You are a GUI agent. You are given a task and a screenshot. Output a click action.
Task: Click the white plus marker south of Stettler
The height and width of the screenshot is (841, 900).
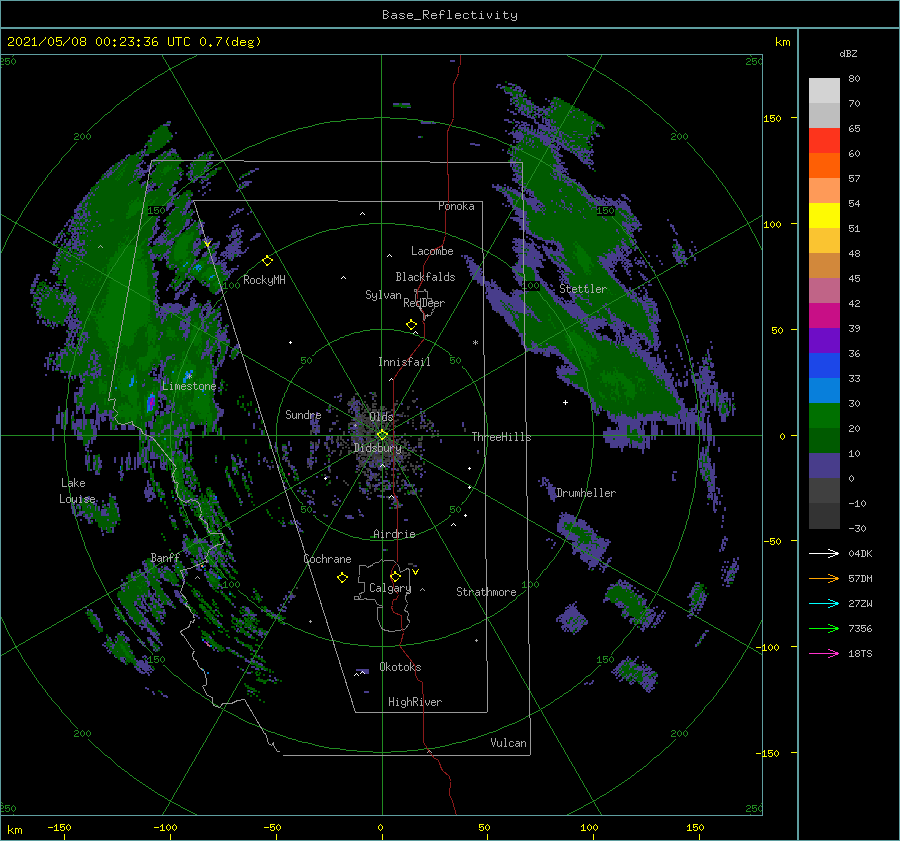click(565, 402)
